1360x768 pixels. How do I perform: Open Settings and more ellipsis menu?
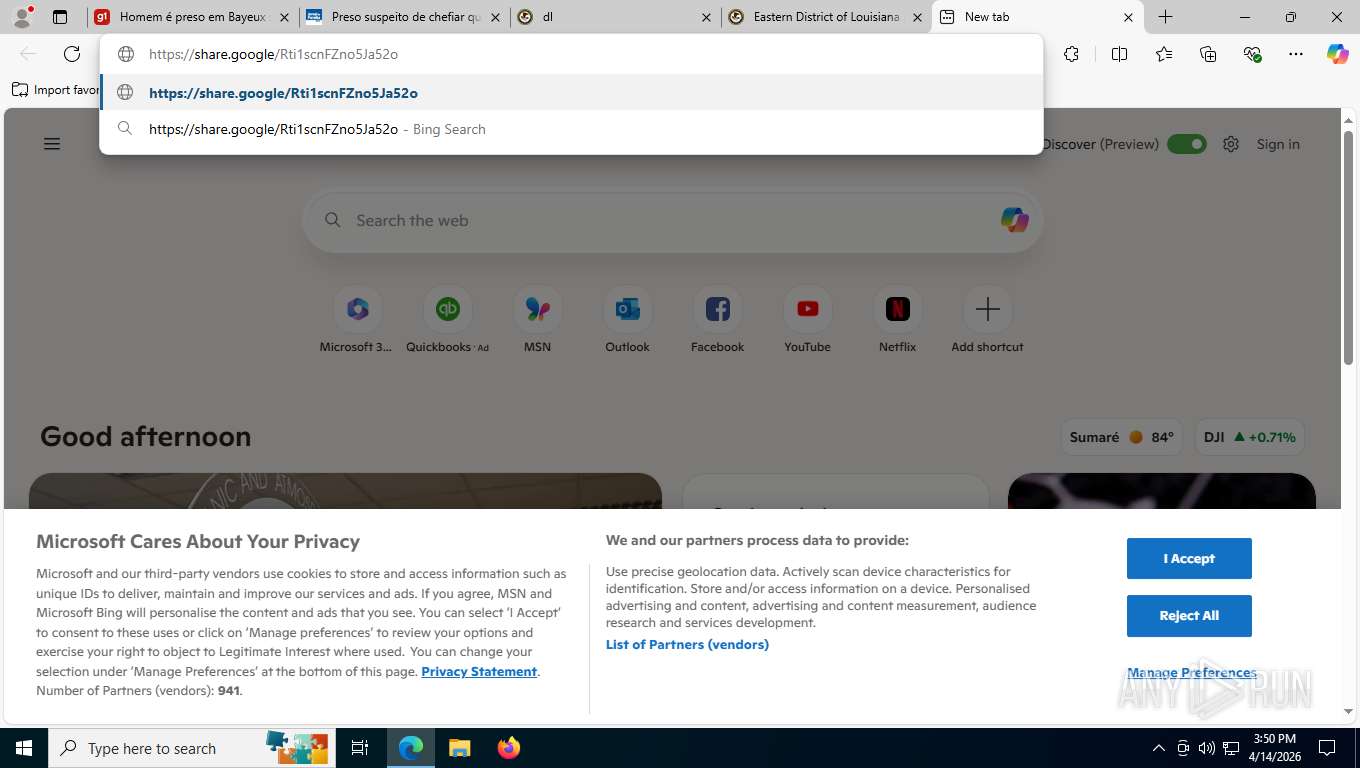[x=1296, y=54]
